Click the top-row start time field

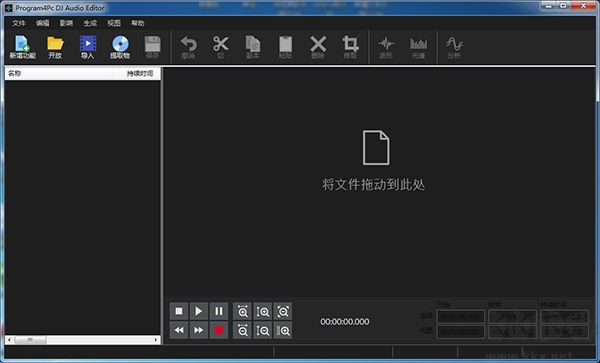(x=460, y=317)
